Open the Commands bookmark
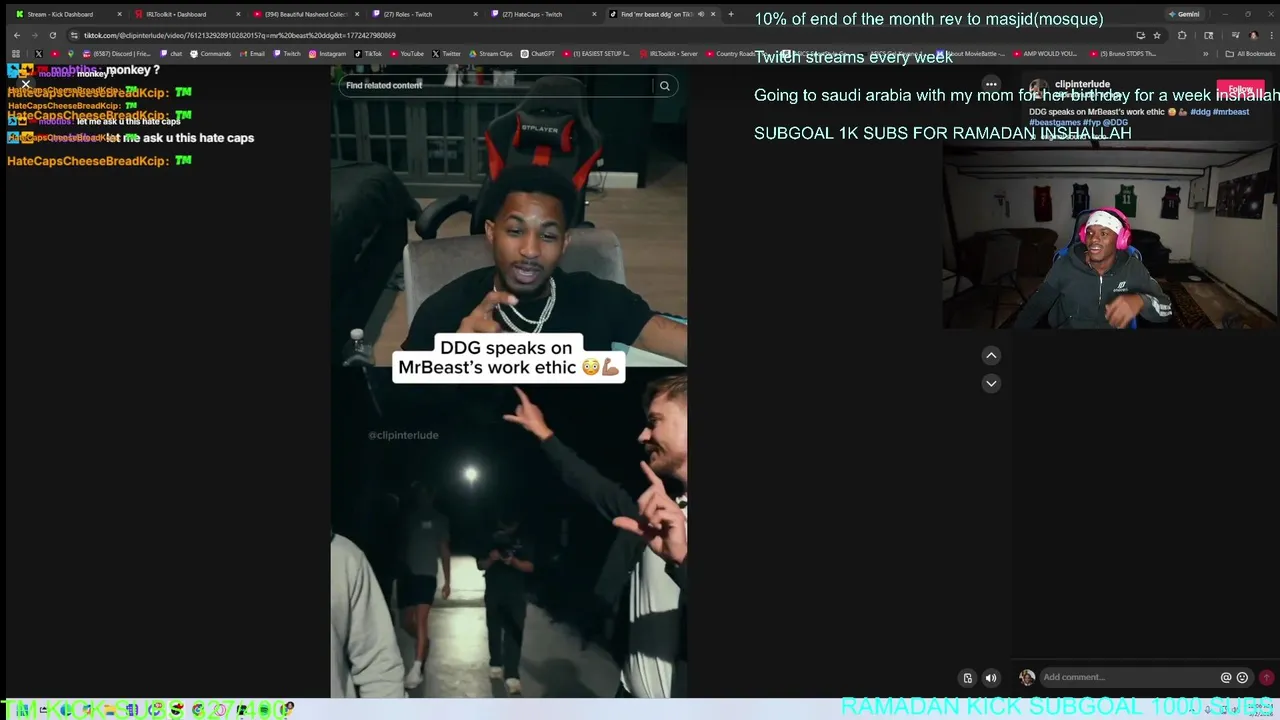Screen dimensions: 1280x720 coord(210,54)
